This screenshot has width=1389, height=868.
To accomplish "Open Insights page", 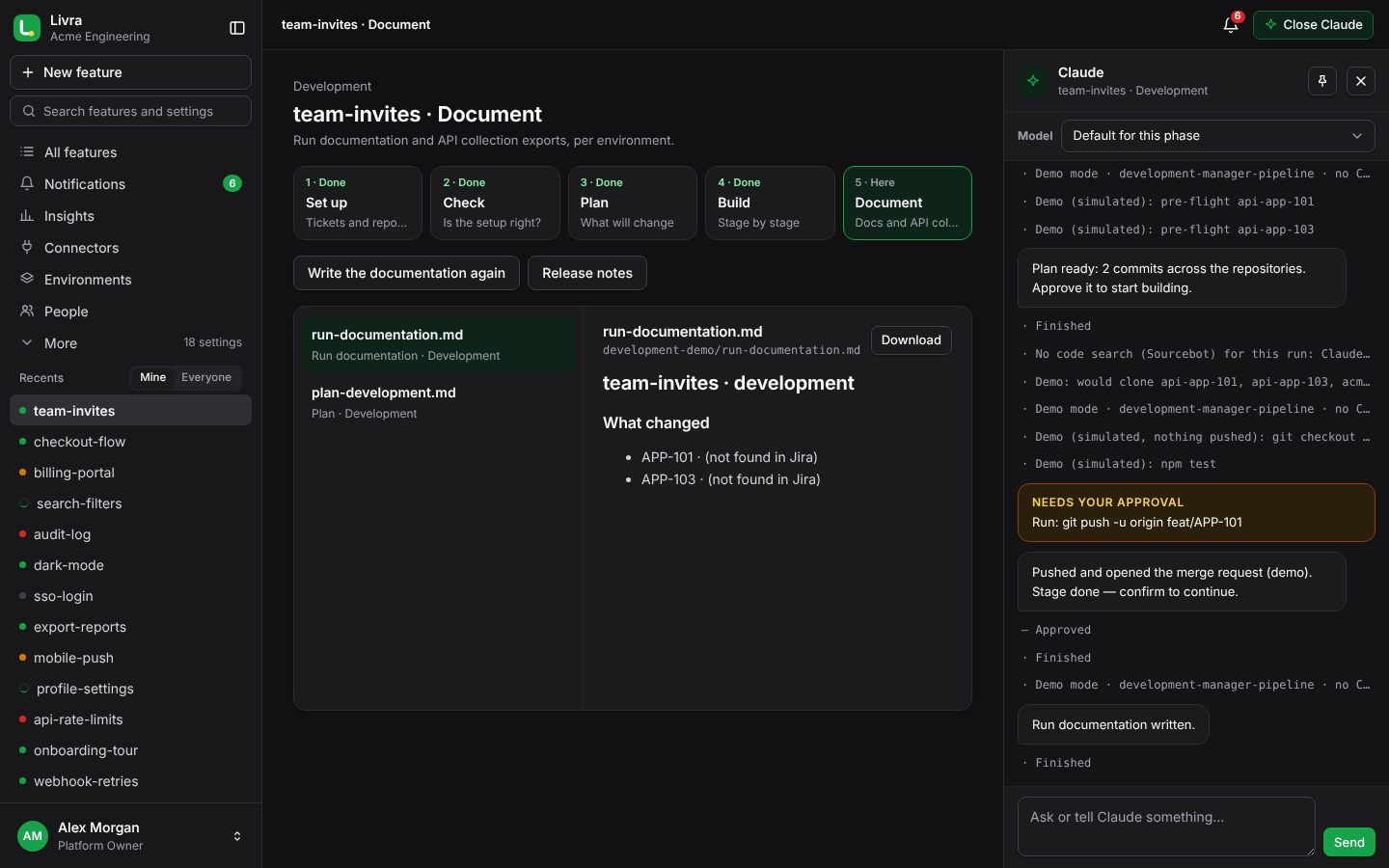I will (130, 216).
